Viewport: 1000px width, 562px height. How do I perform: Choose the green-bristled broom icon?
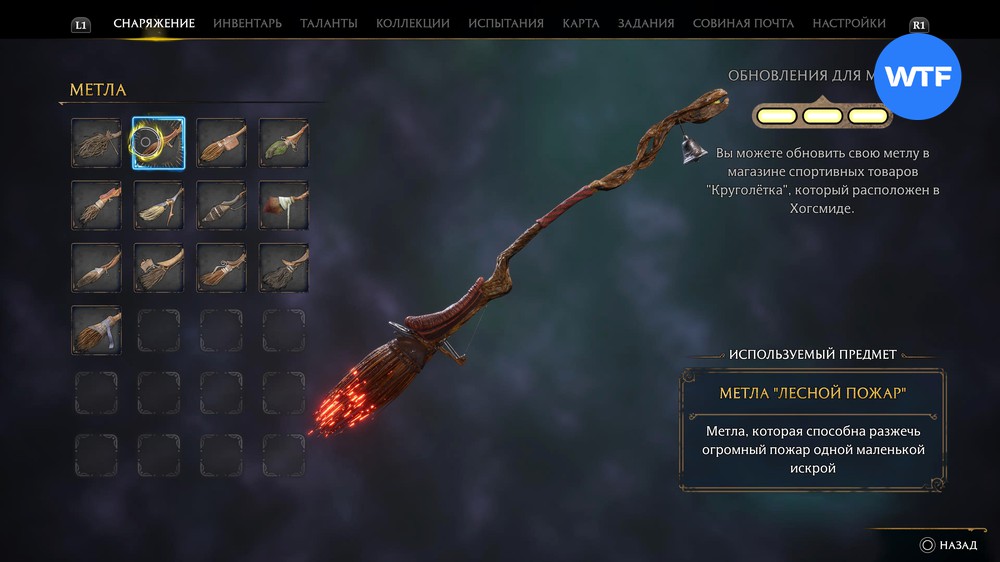284,143
